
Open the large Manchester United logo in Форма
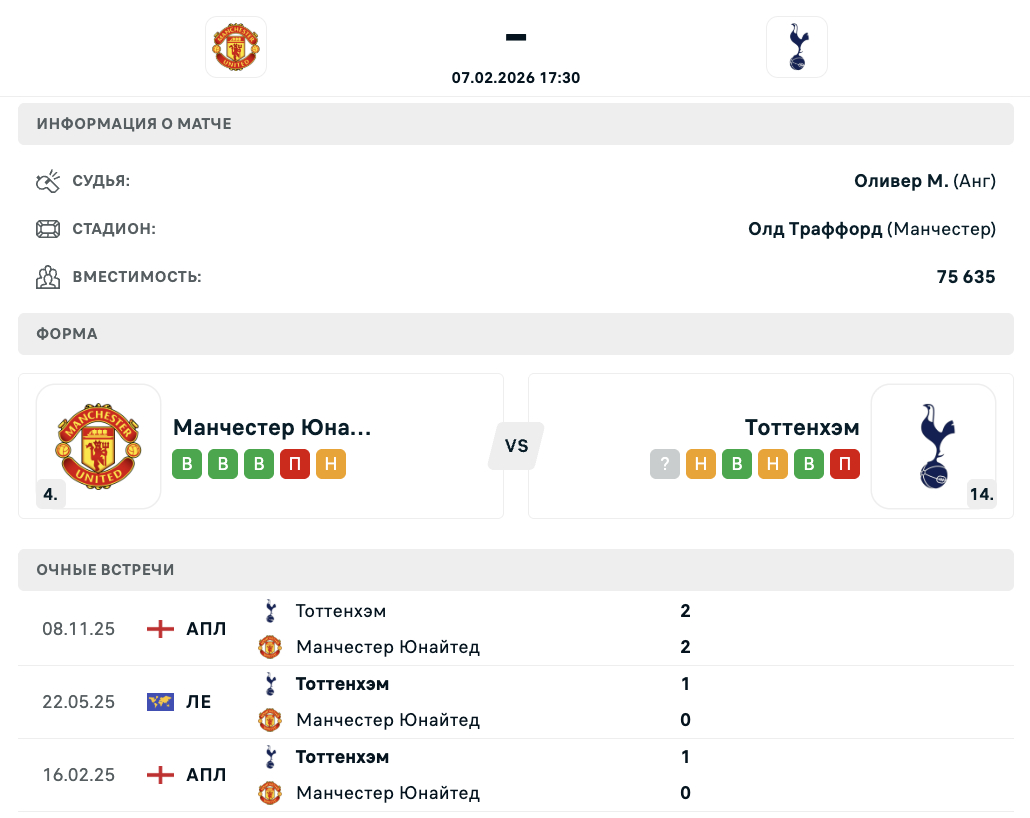99,446
